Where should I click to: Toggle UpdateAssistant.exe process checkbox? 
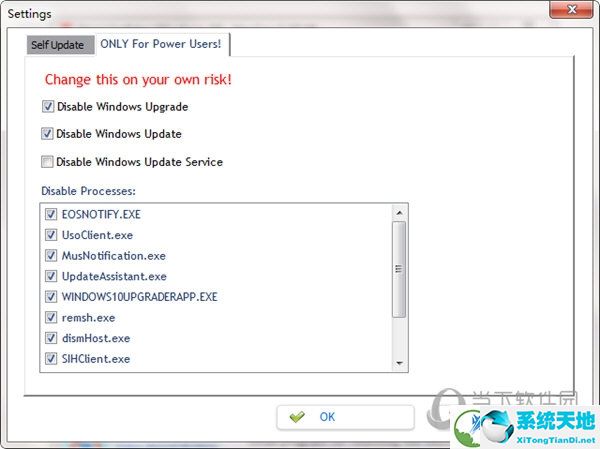51,276
